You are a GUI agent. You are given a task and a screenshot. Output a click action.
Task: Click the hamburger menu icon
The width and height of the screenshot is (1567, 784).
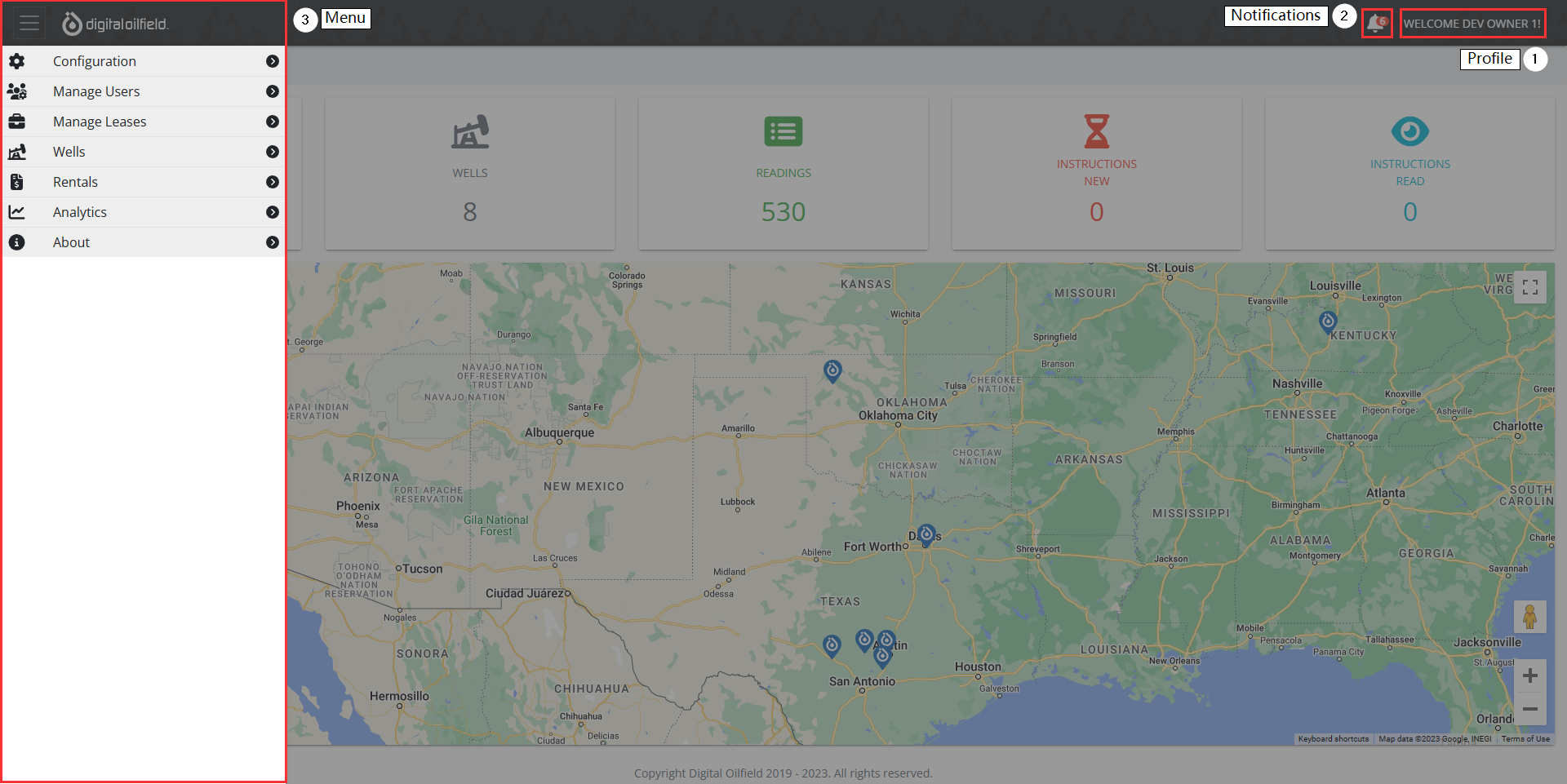point(29,24)
